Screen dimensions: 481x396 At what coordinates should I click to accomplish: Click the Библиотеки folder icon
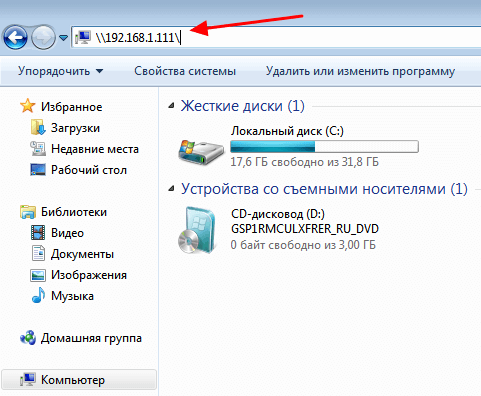point(28,212)
